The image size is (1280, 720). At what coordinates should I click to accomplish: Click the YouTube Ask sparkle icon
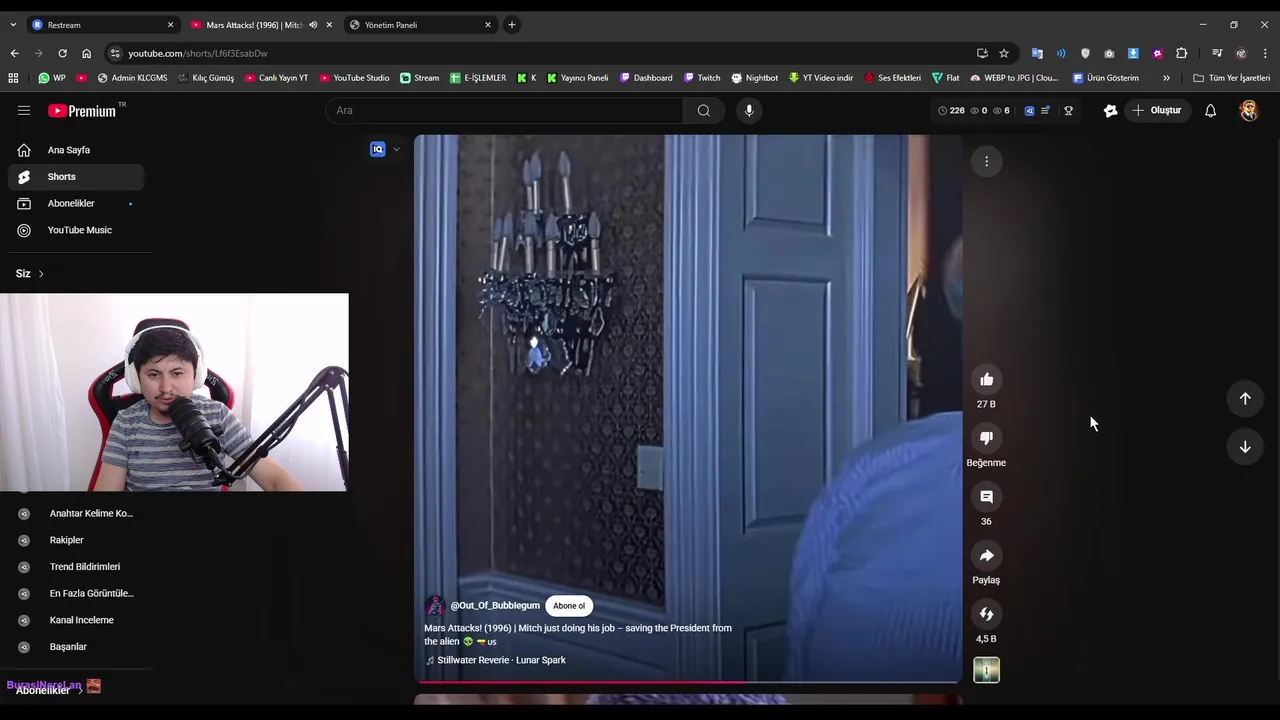1110,111
